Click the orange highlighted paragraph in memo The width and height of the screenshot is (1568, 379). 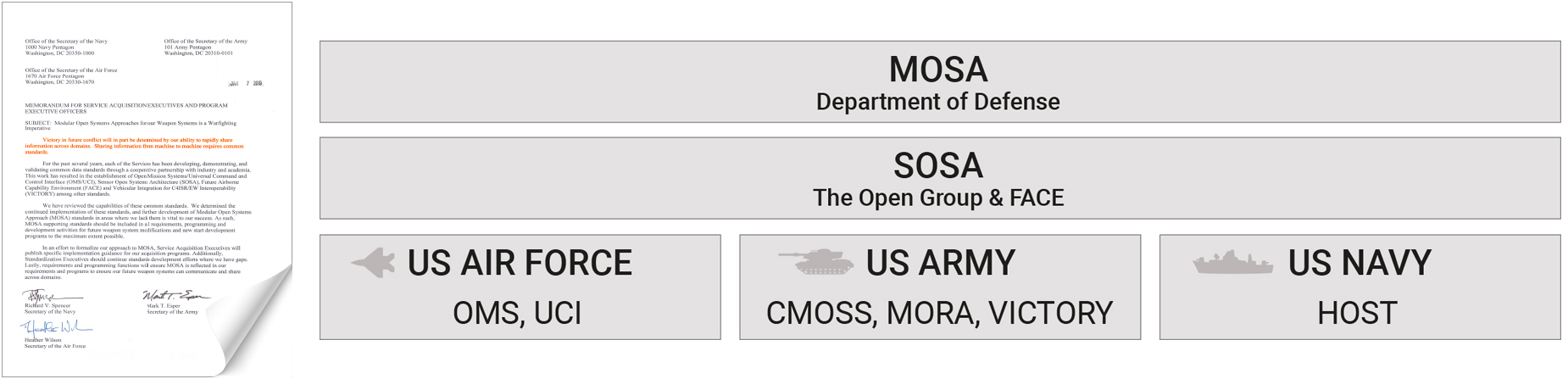[x=136, y=146]
